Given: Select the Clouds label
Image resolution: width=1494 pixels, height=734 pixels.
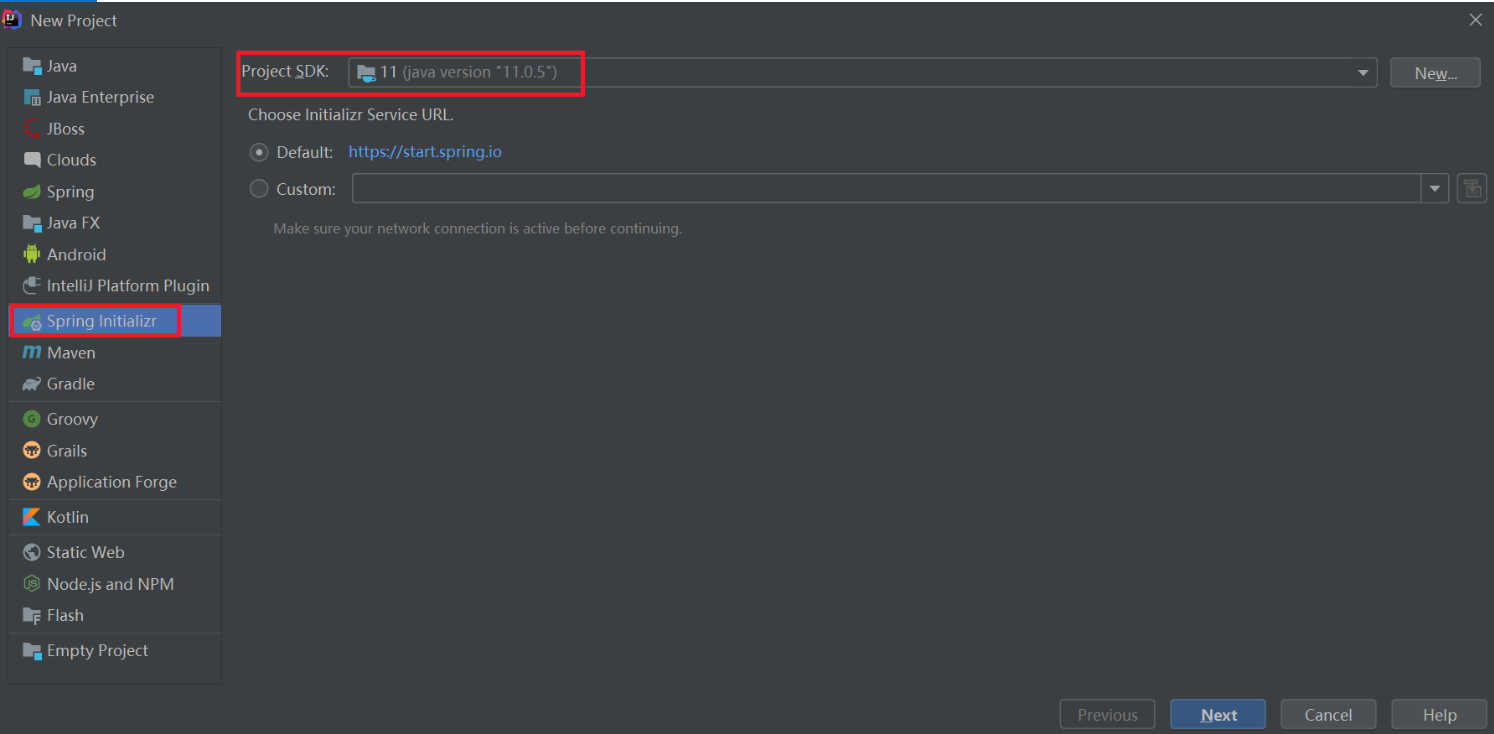Looking at the screenshot, I should coord(72,160).
